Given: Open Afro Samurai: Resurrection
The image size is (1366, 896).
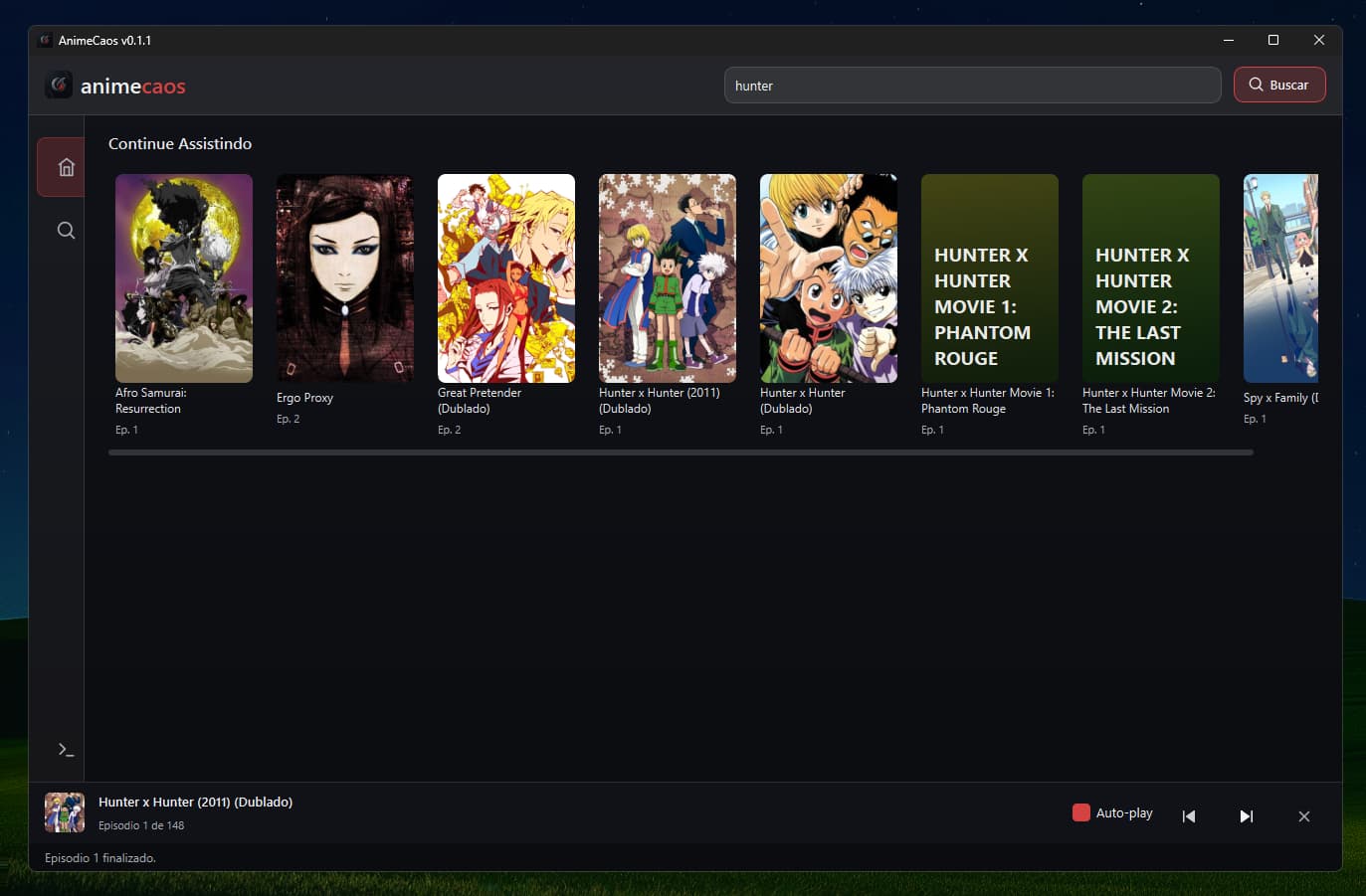Looking at the screenshot, I should [183, 278].
